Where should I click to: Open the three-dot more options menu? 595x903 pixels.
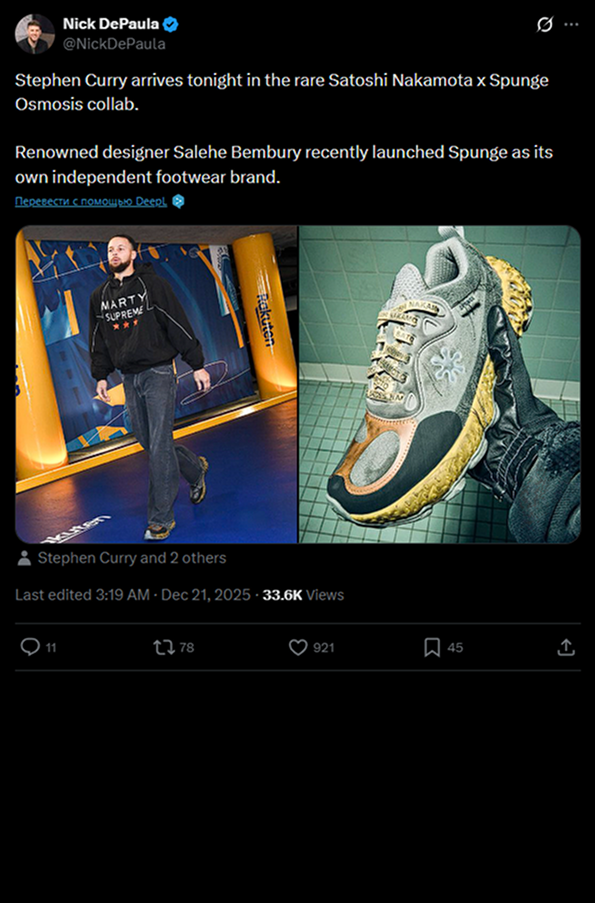pyautogui.click(x=571, y=25)
